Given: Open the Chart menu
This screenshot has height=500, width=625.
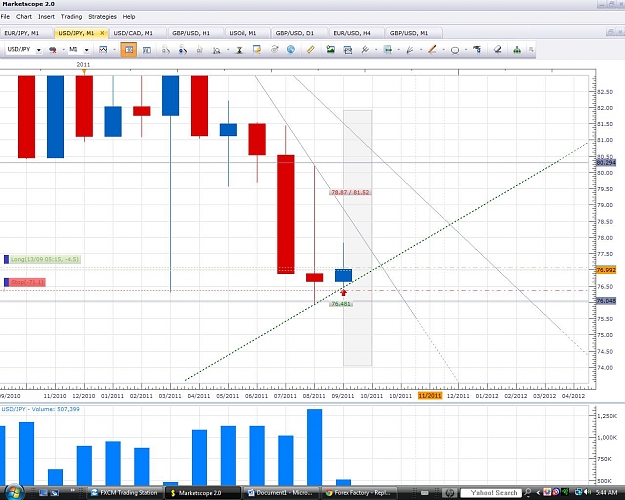Looking at the screenshot, I should [24, 17].
